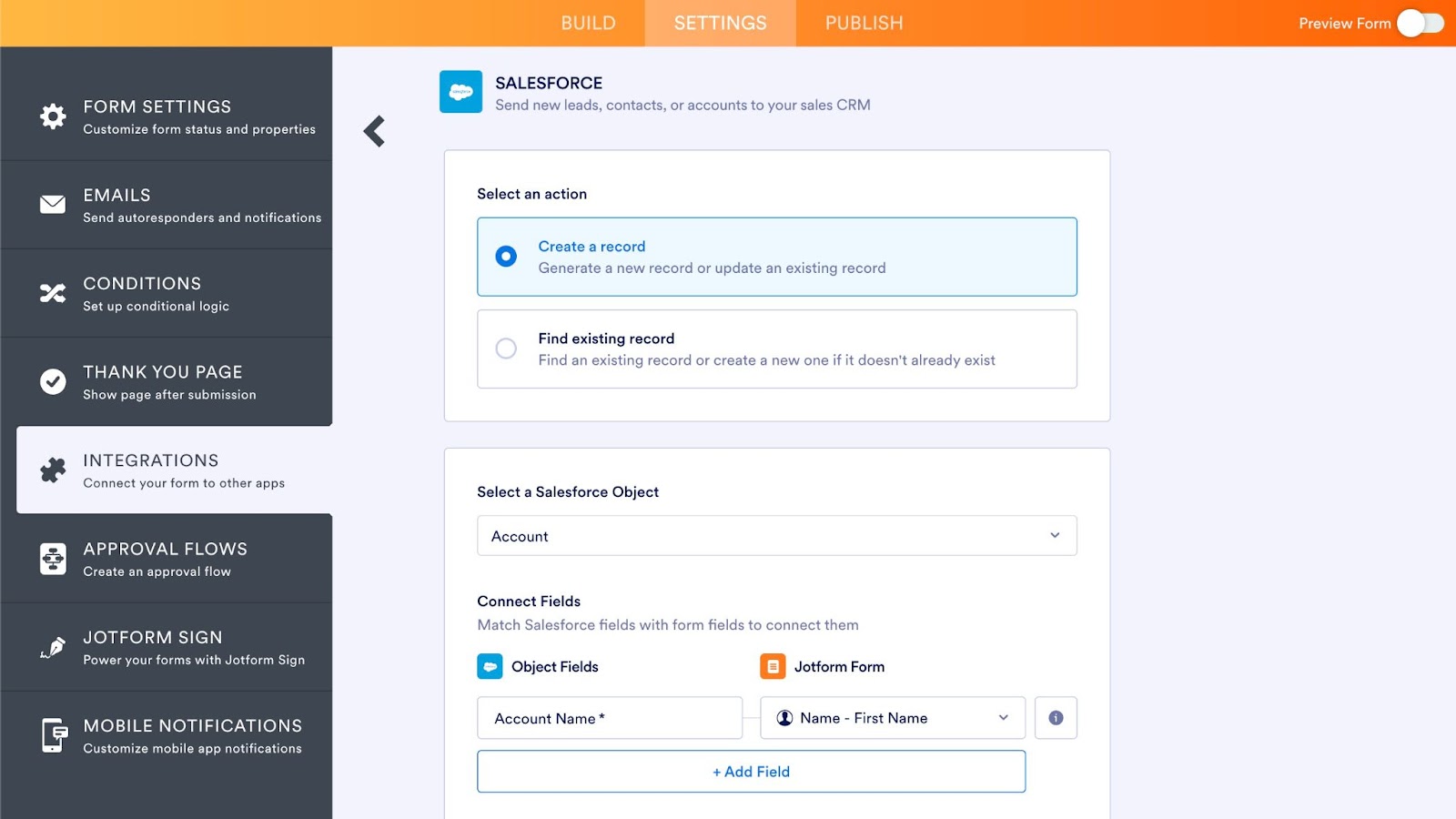This screenshot has height=819, width=1456.
Task: Select the Create a record radio option
Action: click(x=506, y=257)
